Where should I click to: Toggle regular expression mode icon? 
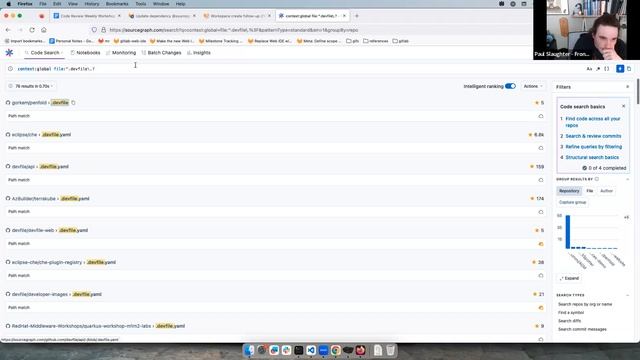coord(598,69)
